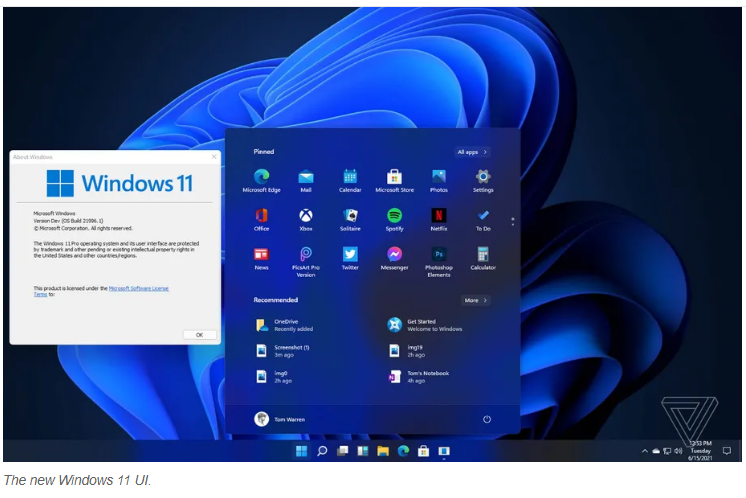
Task: Launch Netflix
Action: pyautogui.click(x=439, y=219)
